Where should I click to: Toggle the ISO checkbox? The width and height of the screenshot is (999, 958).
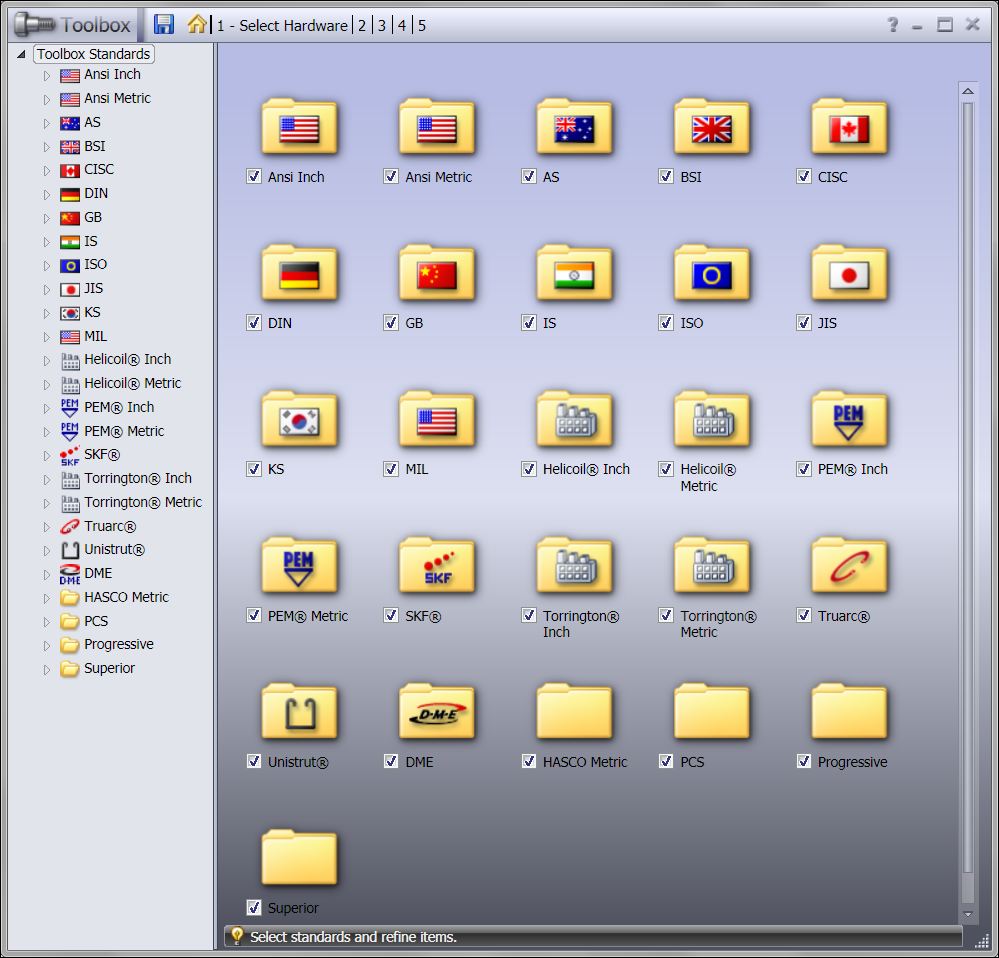click(666, 323)
